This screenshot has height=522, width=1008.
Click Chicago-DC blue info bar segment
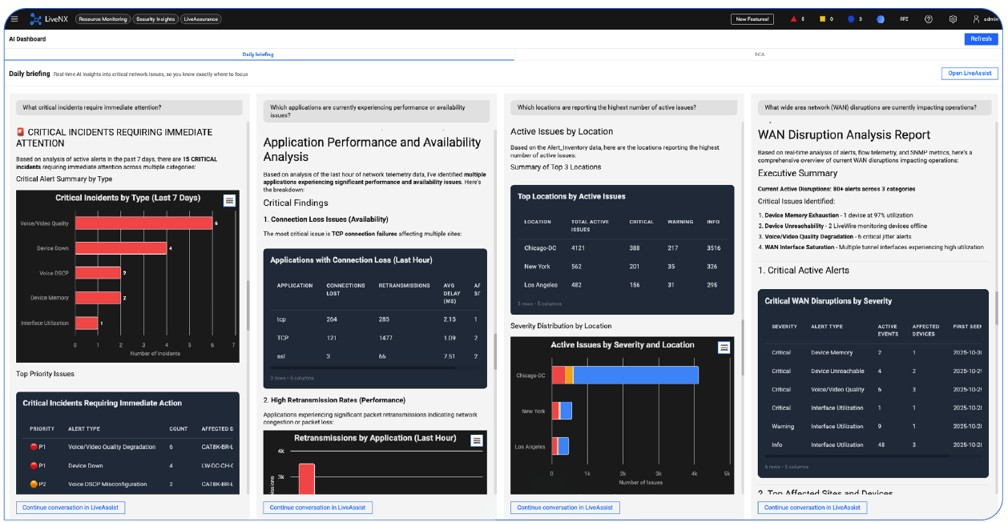tap(636, 375)
